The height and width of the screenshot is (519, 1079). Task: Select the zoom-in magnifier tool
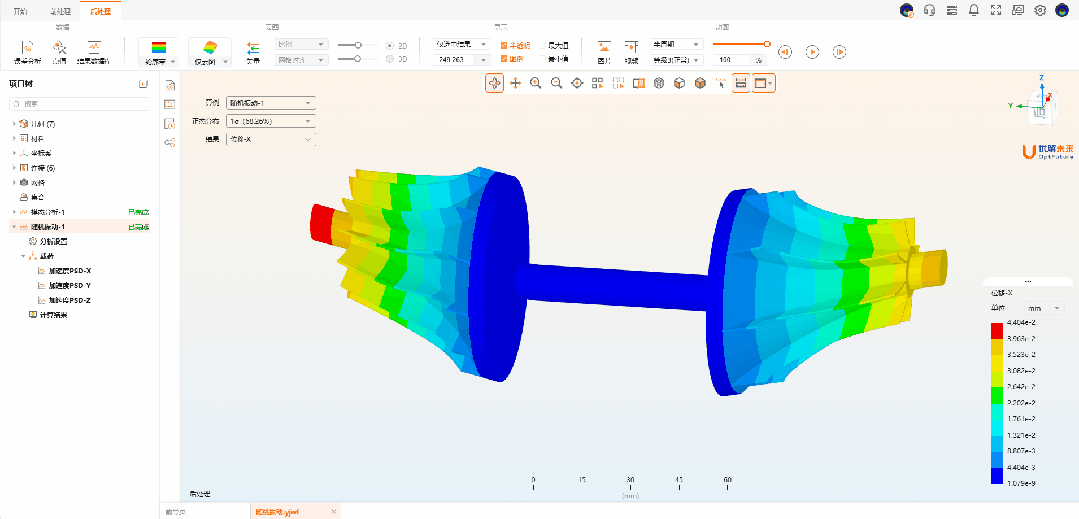click(x=536, y=84)
